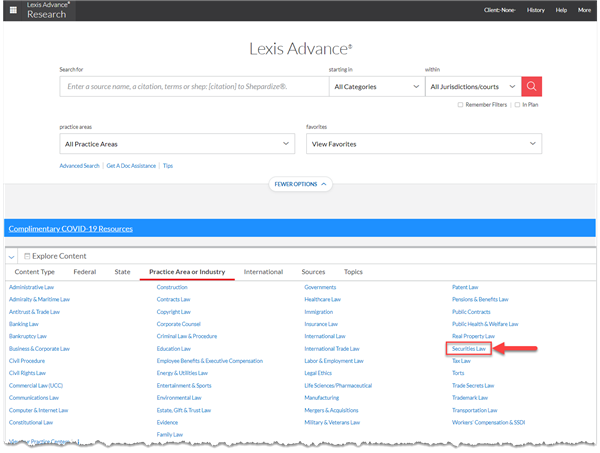The height and width of the screenshot is (453, 600).
Task: Open the Banking Law link
Action: coord(24,324)
